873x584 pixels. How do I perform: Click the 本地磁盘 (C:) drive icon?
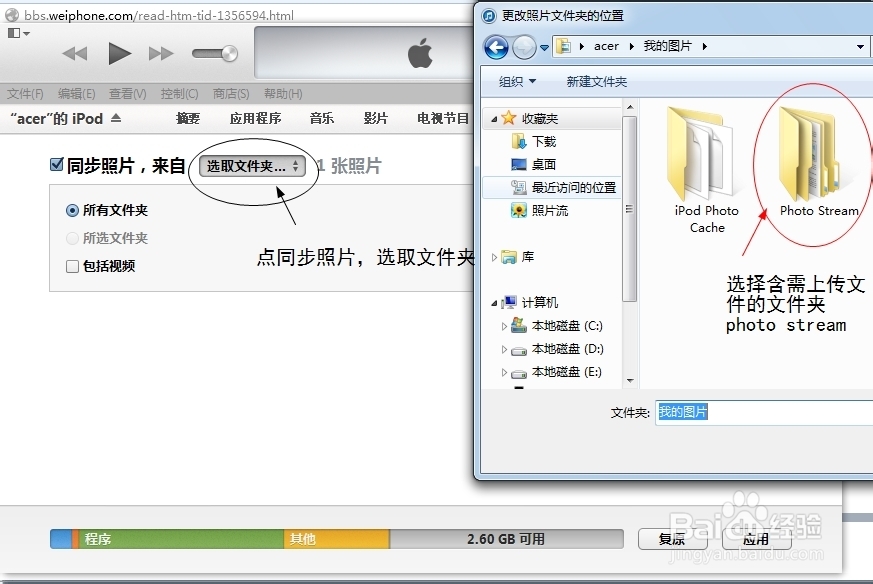tap(519, 325)
